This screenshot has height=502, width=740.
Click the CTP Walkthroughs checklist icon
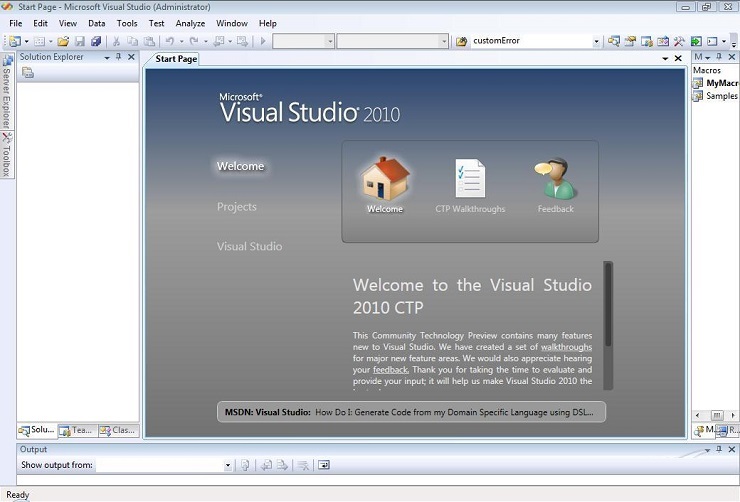tap(470, 178)
